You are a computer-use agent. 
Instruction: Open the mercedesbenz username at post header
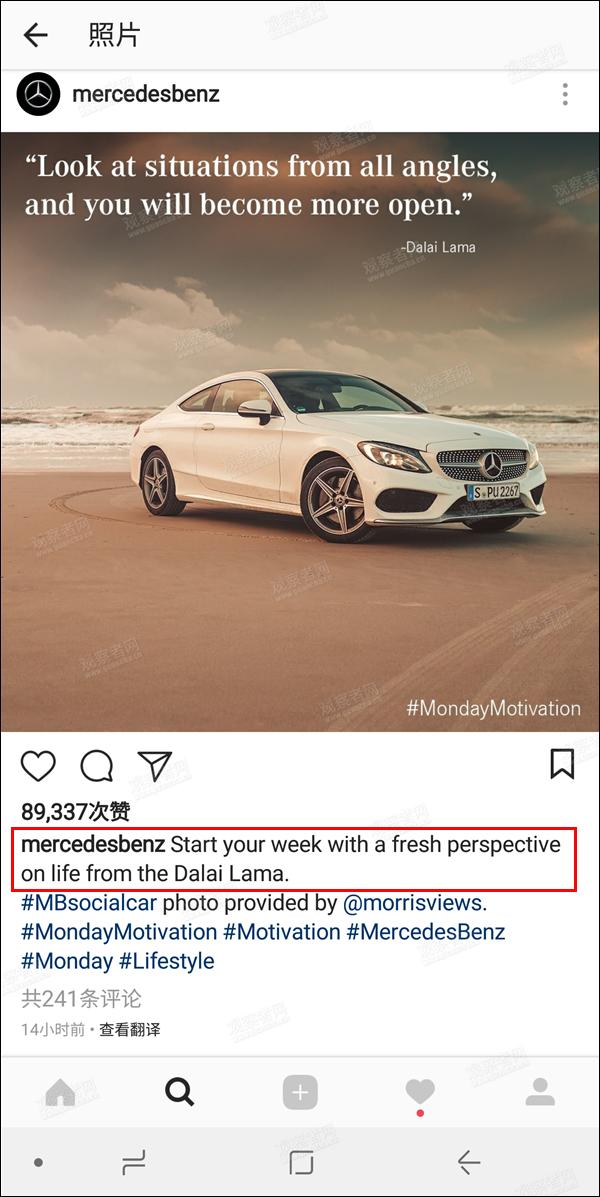pyautogui.click(x=146, y=94)
